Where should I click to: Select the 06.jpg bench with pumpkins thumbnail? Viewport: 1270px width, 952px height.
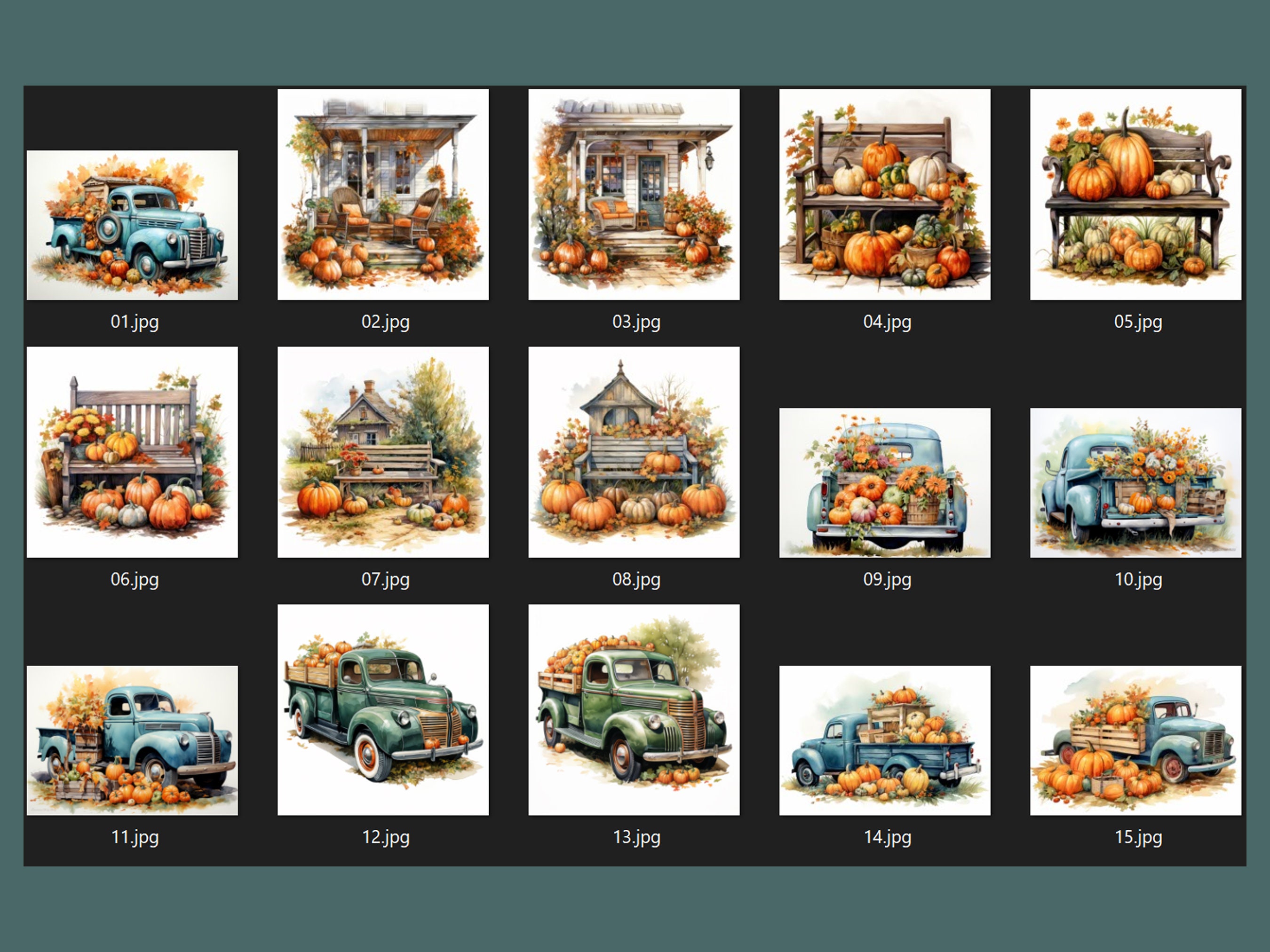(x=132, y=452)
